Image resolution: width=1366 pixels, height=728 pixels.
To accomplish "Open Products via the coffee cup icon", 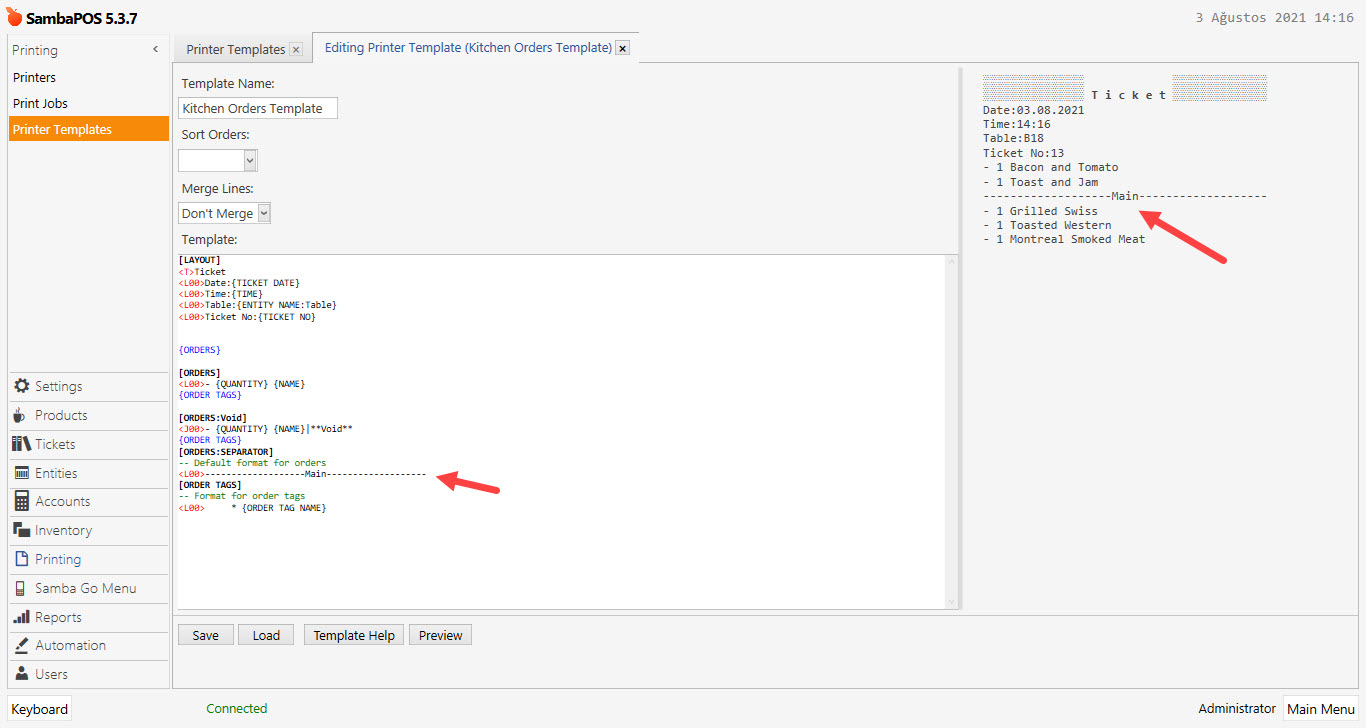I will pyautogui.click(x=21, y=415).
